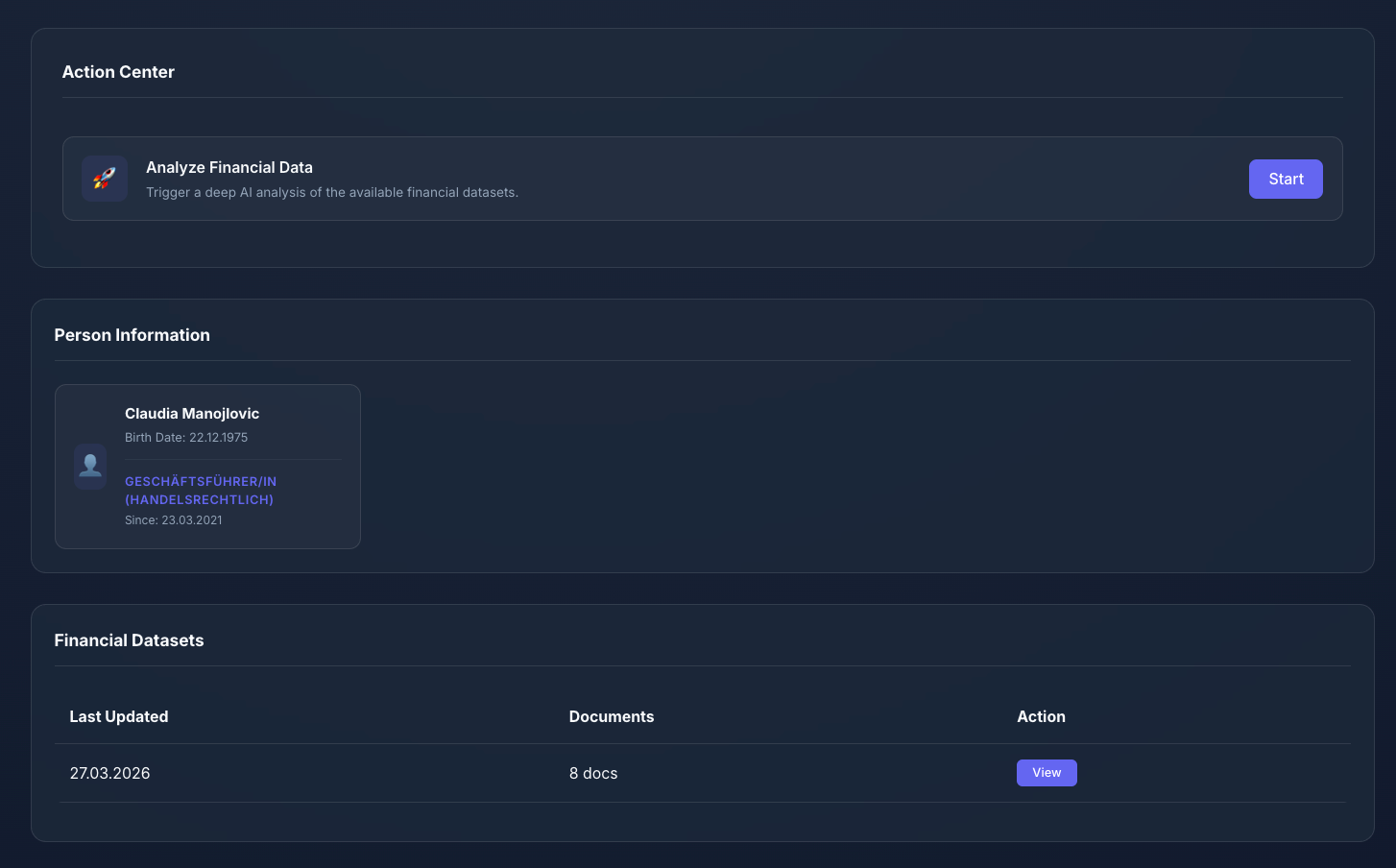
Task: Click the Birth Date: 22.12.1975 text
Action: point(186,437)
